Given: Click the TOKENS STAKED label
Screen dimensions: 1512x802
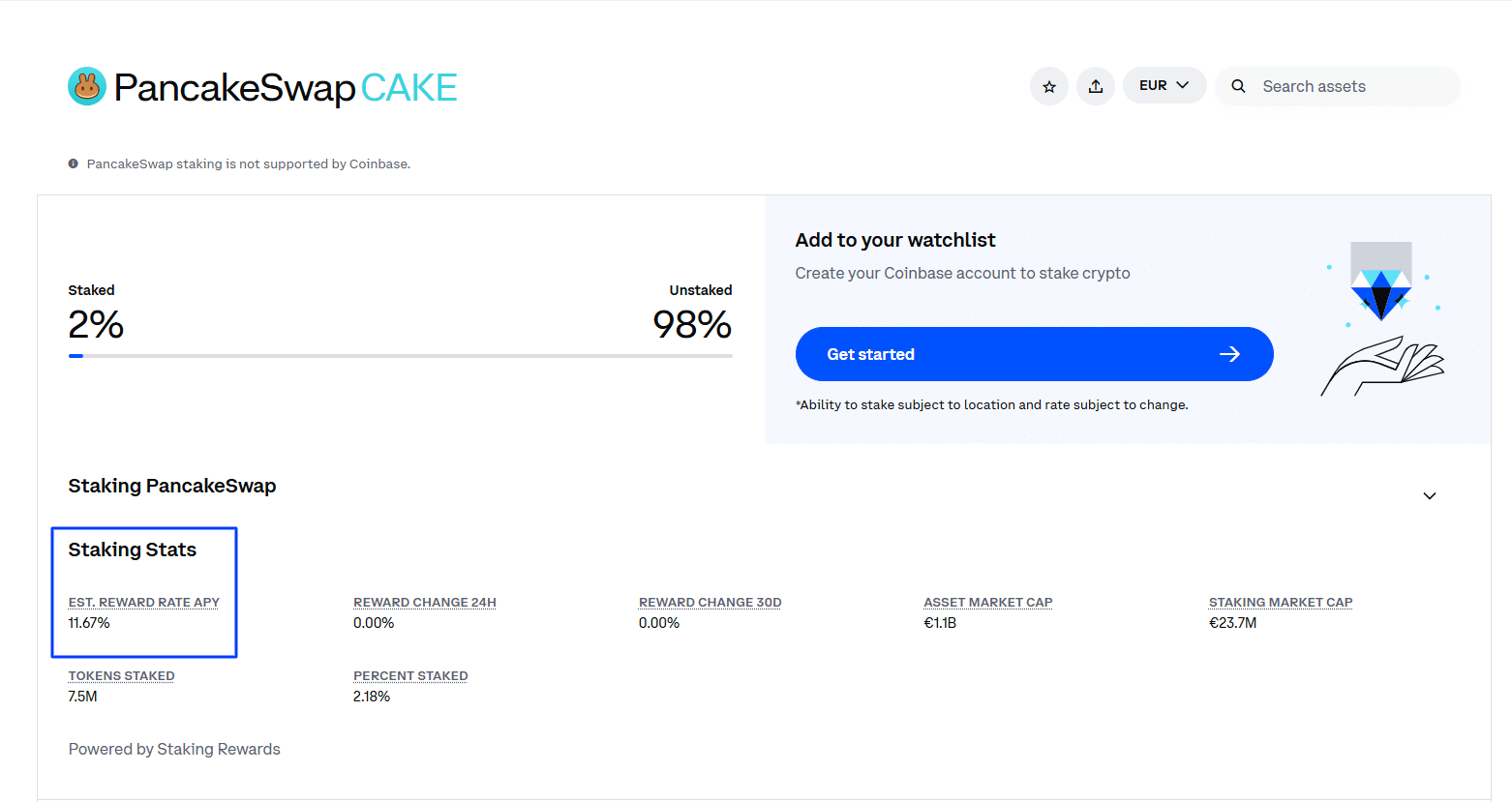Looking at the screenshot, I should [121, 676].
